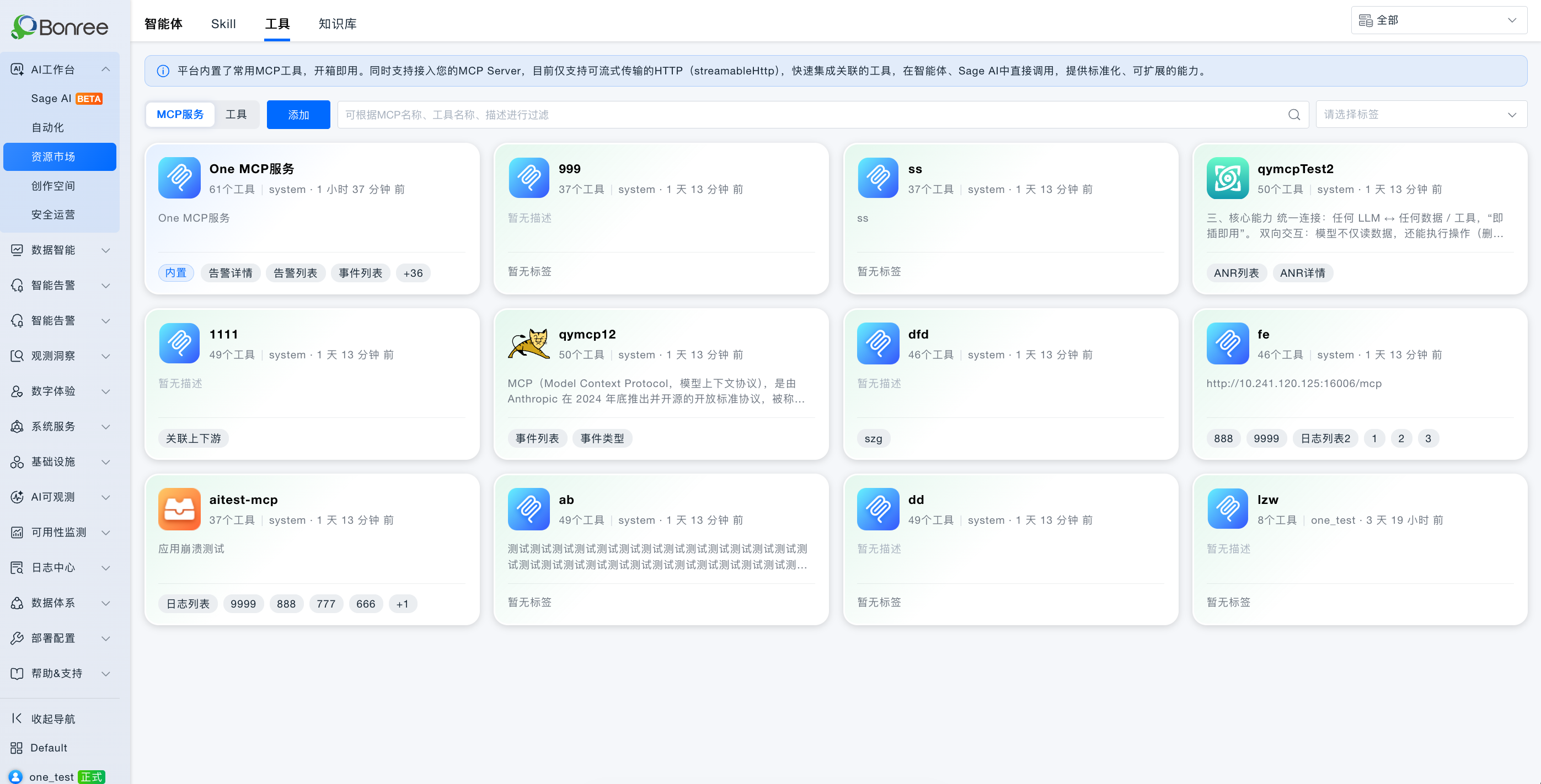This screenshot has width=1541, height=784.
Task: Click the dfd service icon
Action: point(878,343)
